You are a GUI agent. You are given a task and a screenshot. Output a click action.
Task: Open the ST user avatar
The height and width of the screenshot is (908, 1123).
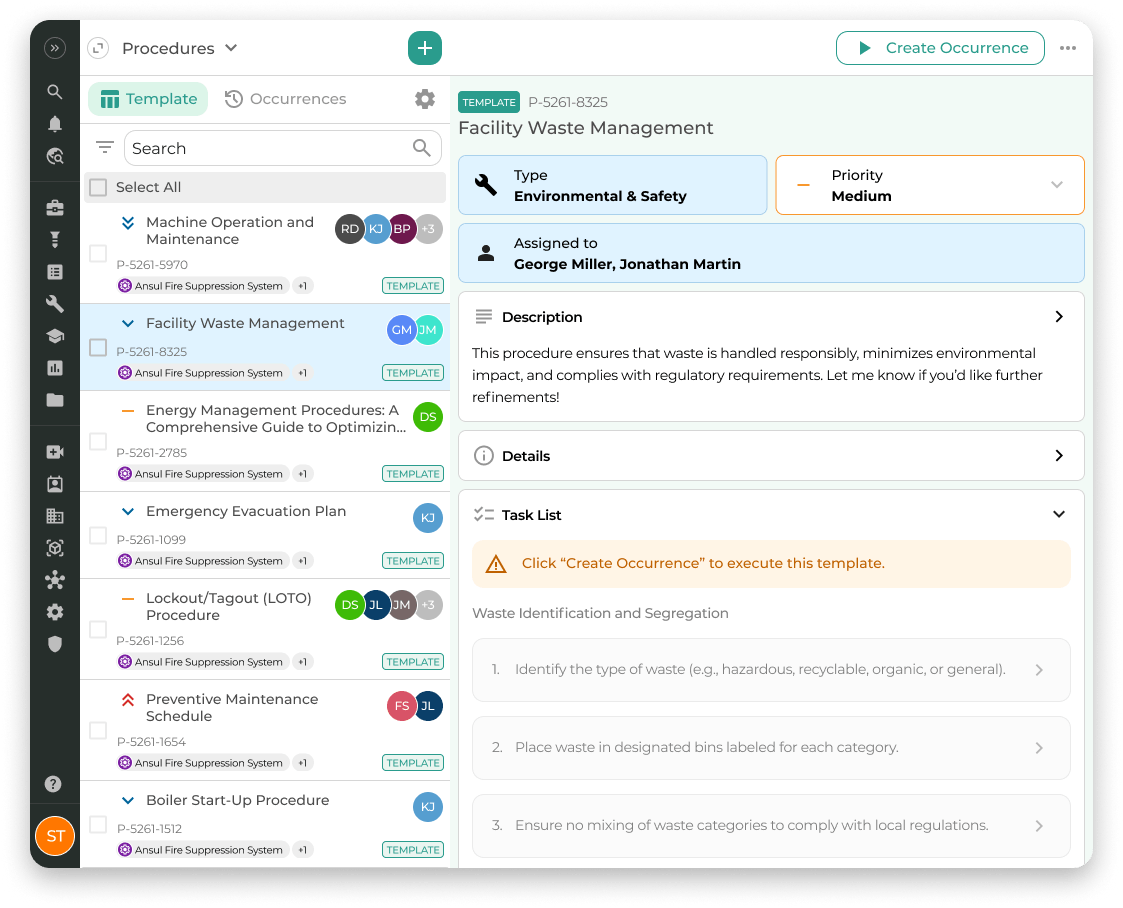click(55, 836)
